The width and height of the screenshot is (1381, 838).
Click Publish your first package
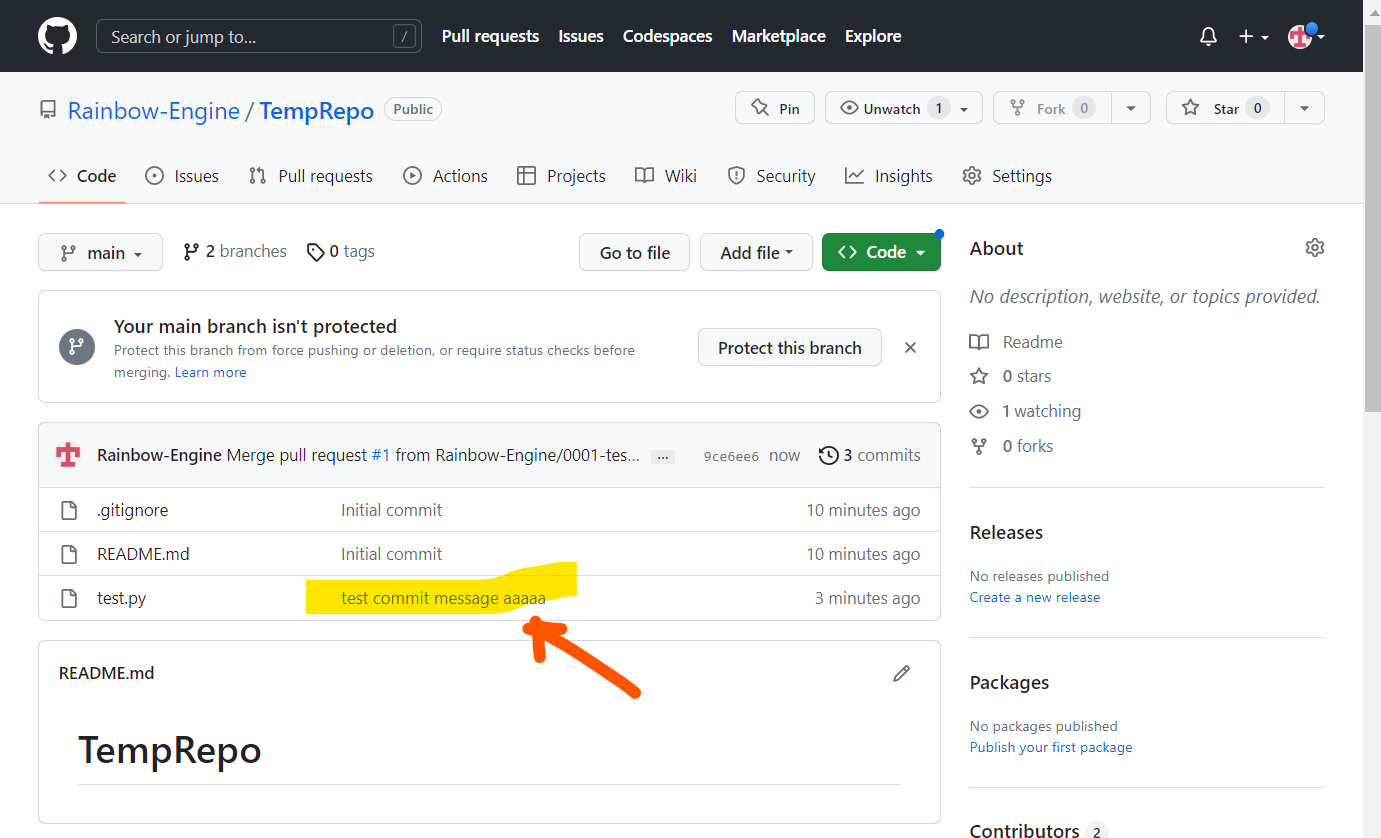[1051, 747]
